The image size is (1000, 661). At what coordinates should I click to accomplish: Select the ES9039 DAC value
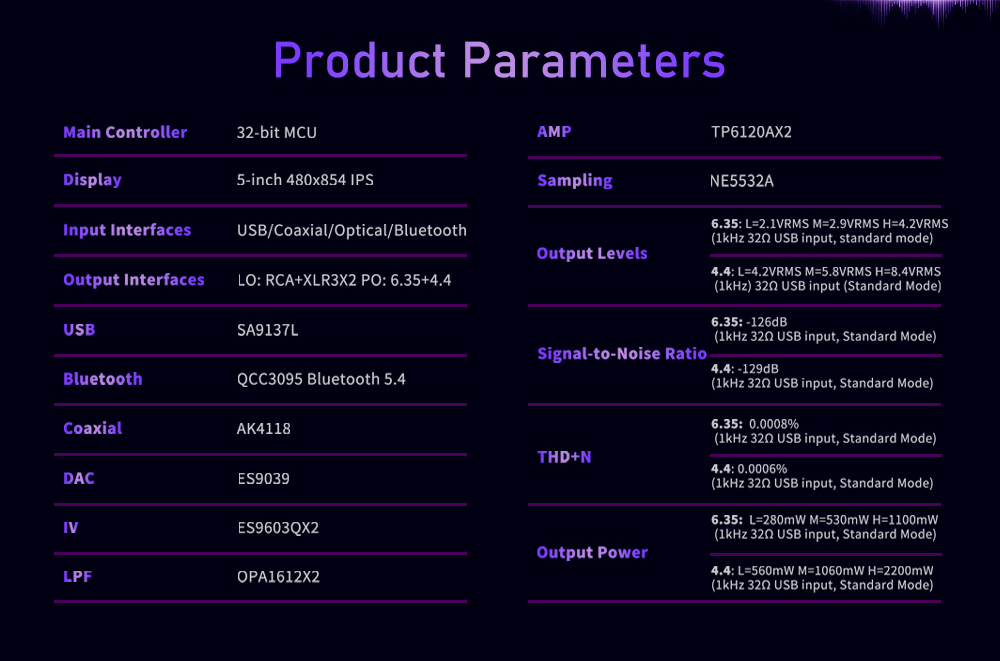(x=263, y=479)
